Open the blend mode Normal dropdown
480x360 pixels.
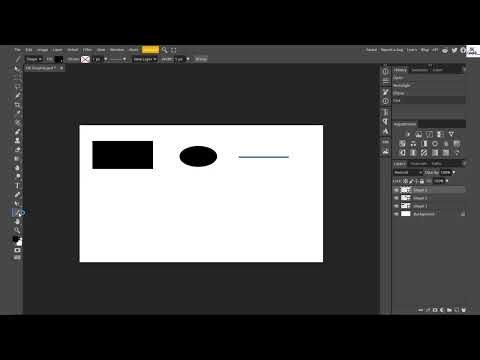(x=408, y=172)
